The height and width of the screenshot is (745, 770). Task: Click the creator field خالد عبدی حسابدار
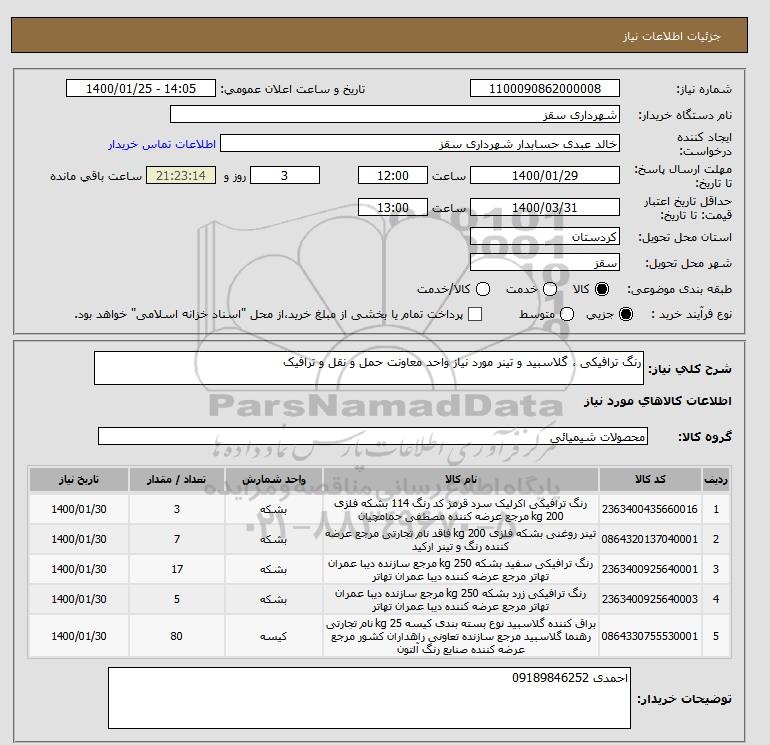click(x=420, y=144)
